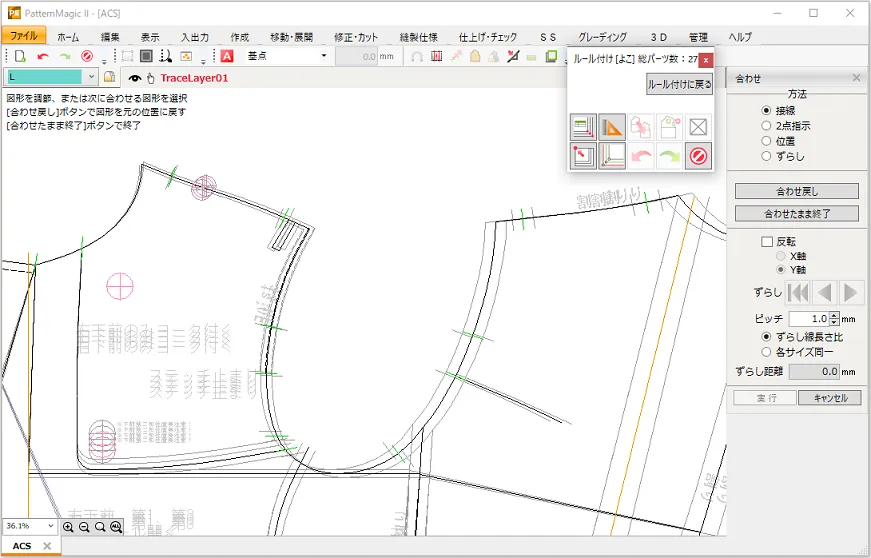Click the red cancel icon in rule palette

tap(698, 156)
